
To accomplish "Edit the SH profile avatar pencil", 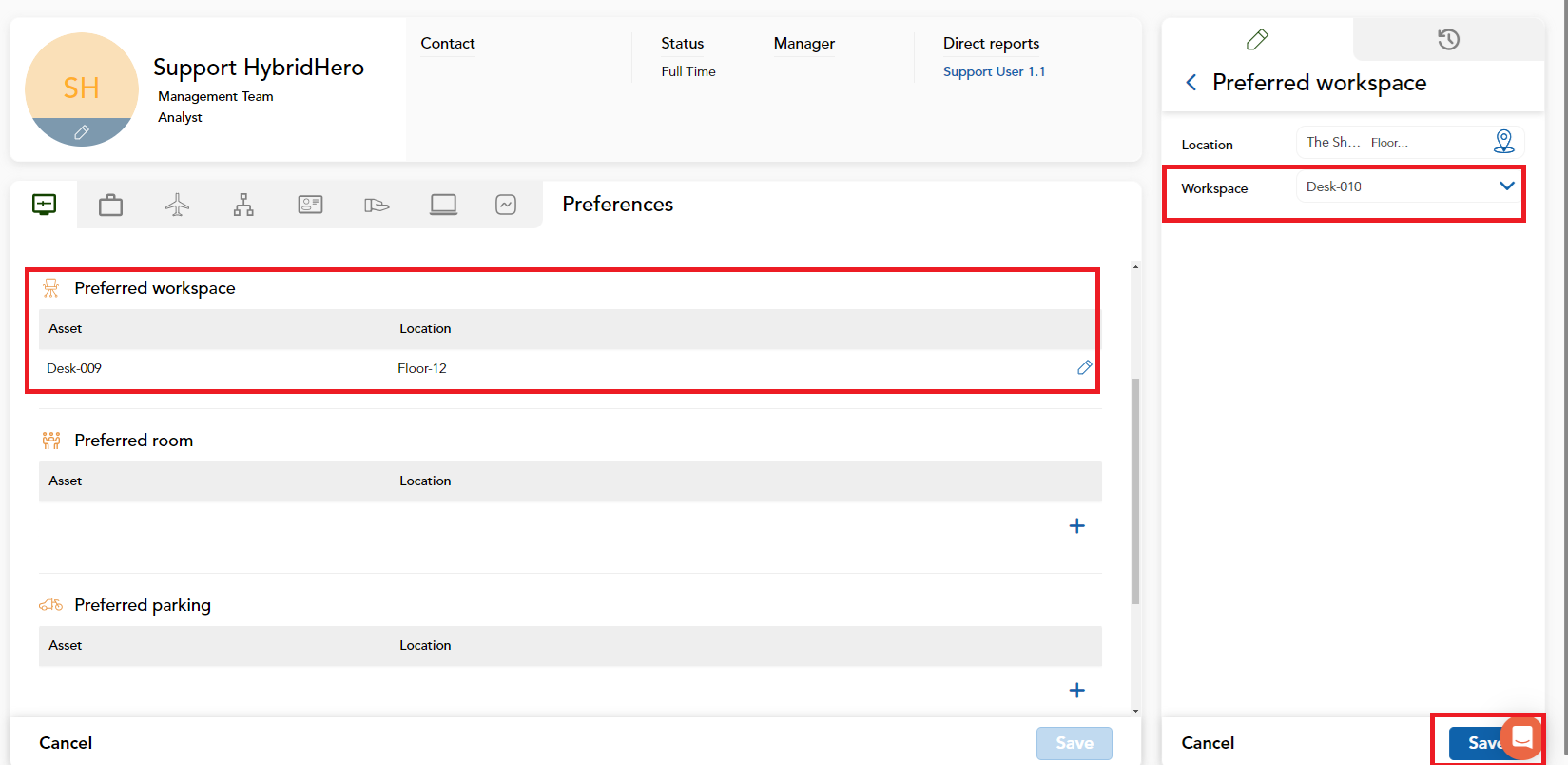I will tap(82, 132).
